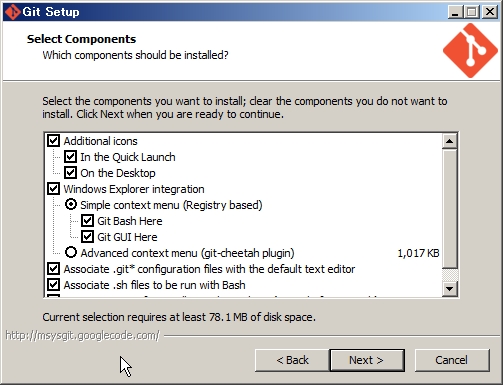503x385 pixels.
Task: Click the component list scroll down arrow
Action: [449, 288]
